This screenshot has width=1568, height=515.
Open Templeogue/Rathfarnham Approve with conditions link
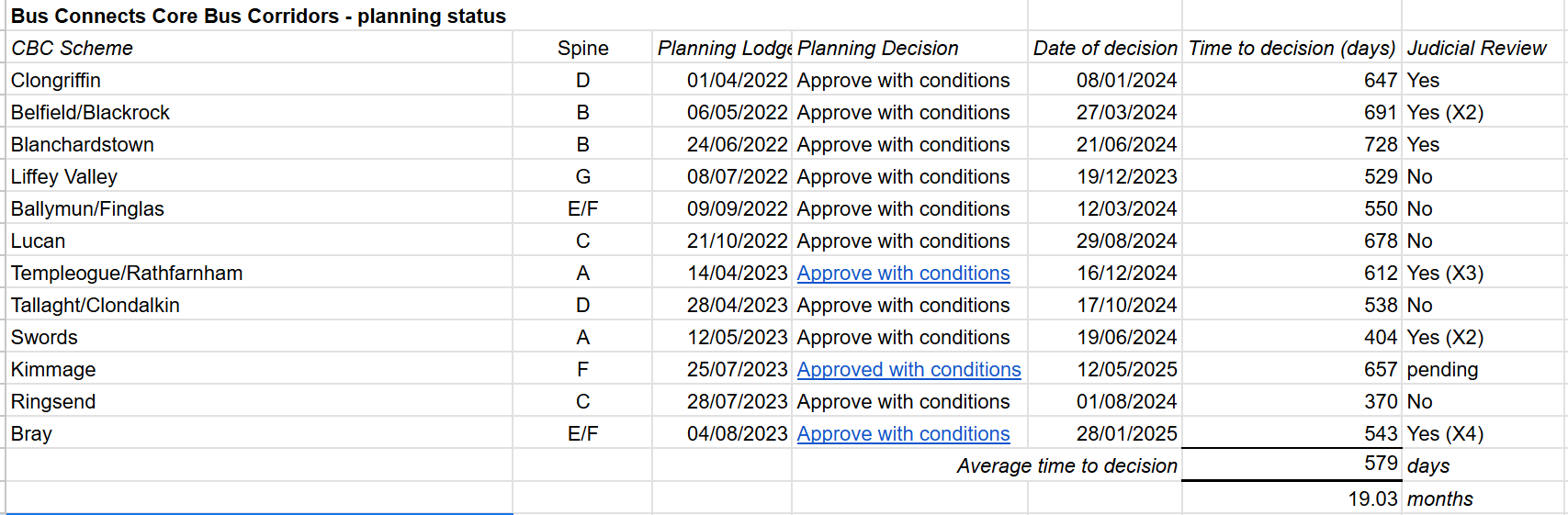(903, 273)
